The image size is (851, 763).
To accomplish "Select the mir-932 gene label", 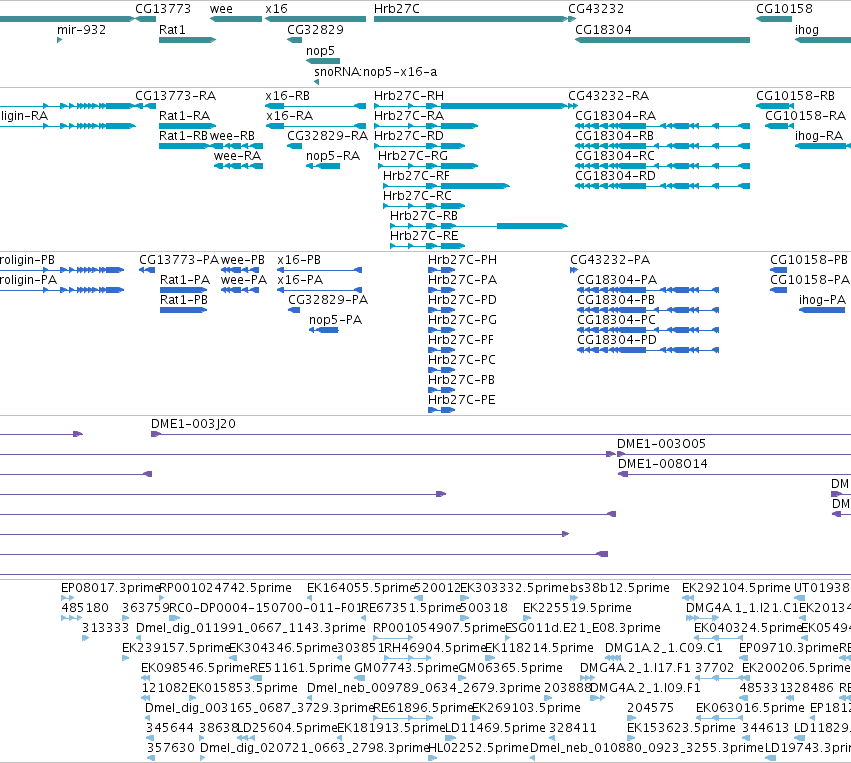I will coord(81,29).
